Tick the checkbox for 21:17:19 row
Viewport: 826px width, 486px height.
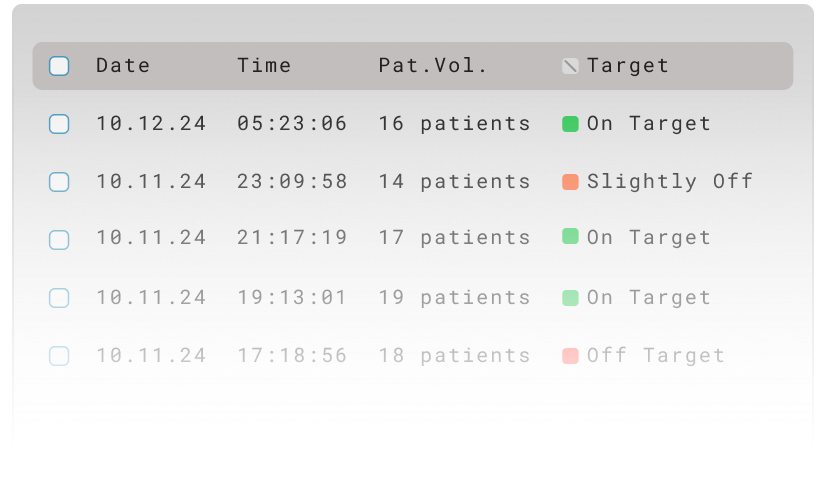click(x=59, y=240)
